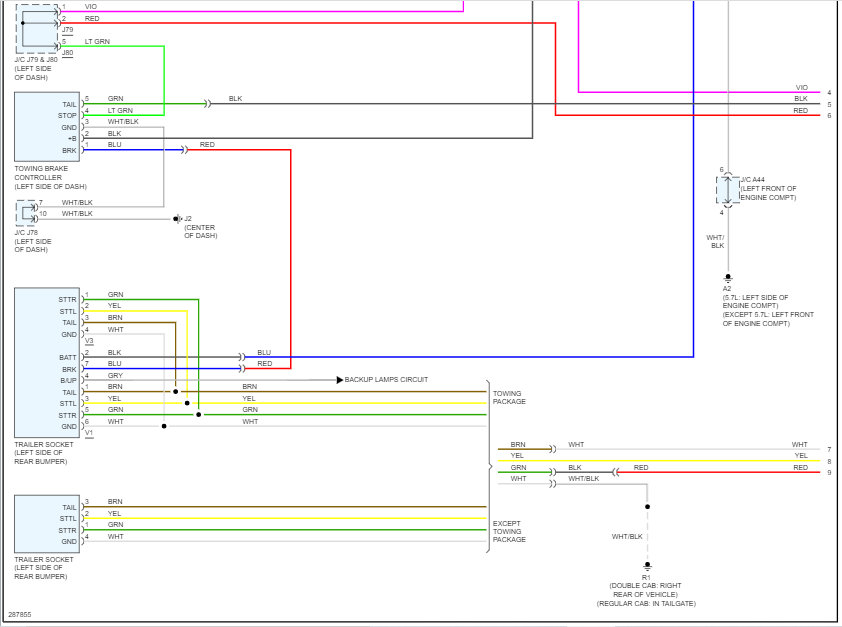Click the J/C A44 junction connector symbol
The width and height of the screenshot is (842, 627).
(728, 189)
